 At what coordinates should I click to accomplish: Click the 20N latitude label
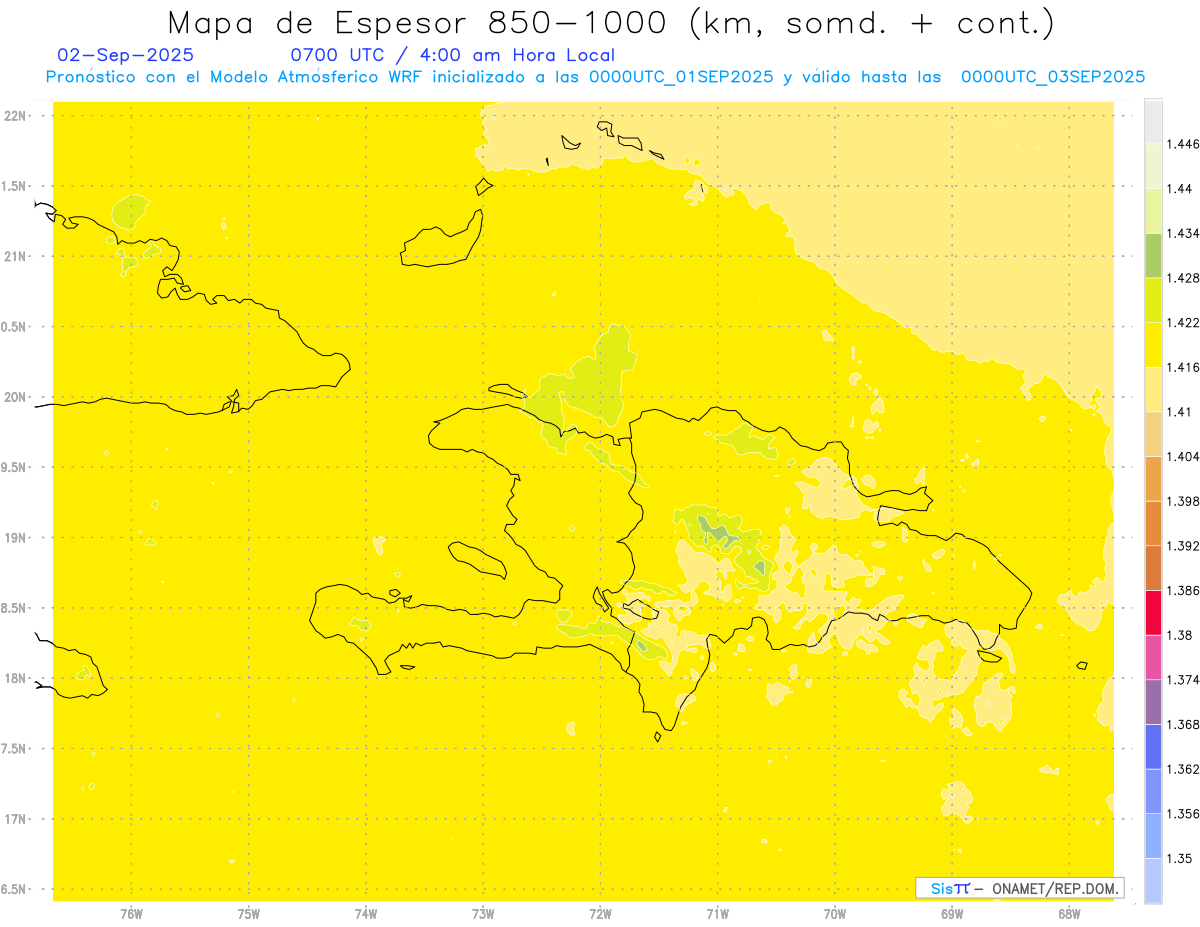(x=14, y=397)
